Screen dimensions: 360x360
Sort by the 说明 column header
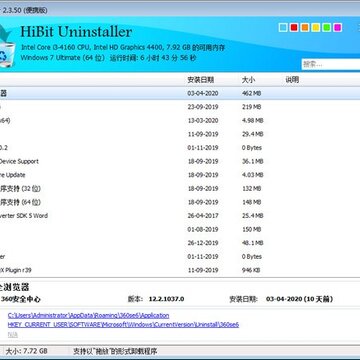[292, 80]
